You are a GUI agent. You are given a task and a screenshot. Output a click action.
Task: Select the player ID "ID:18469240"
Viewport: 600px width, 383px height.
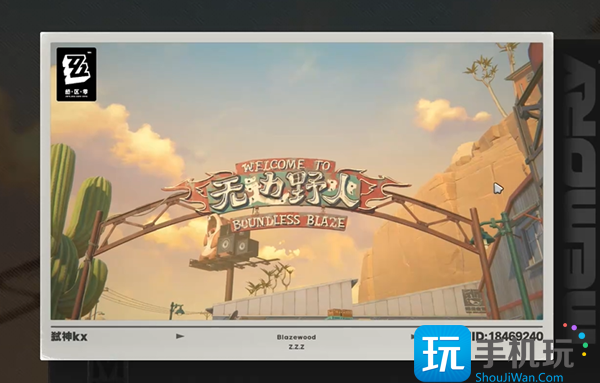pyautogui.click(x=507, y=336)
